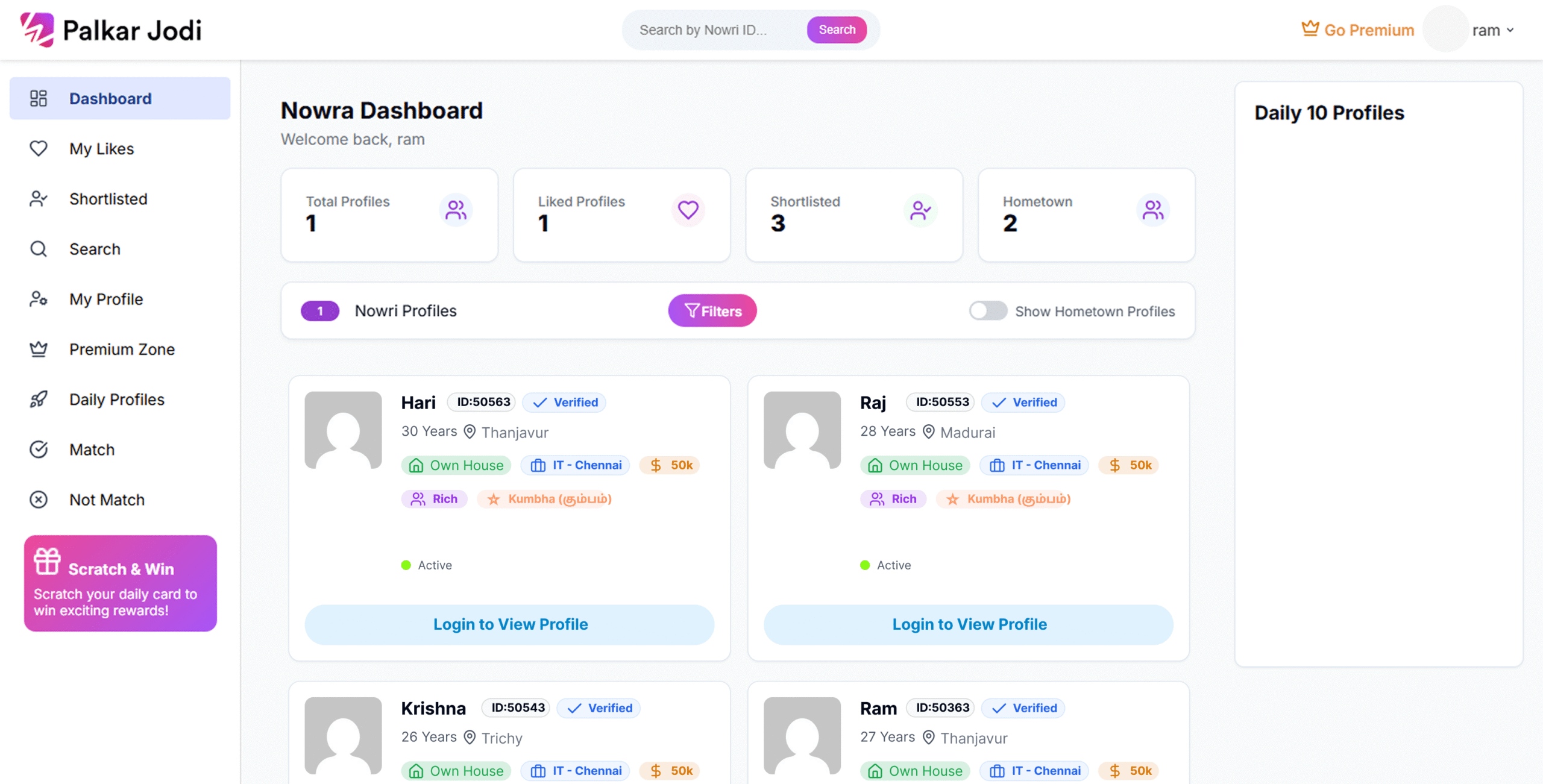Open My Profile settings icon
The width and height of the screenshot is (1543, 784).
(39, 299)
